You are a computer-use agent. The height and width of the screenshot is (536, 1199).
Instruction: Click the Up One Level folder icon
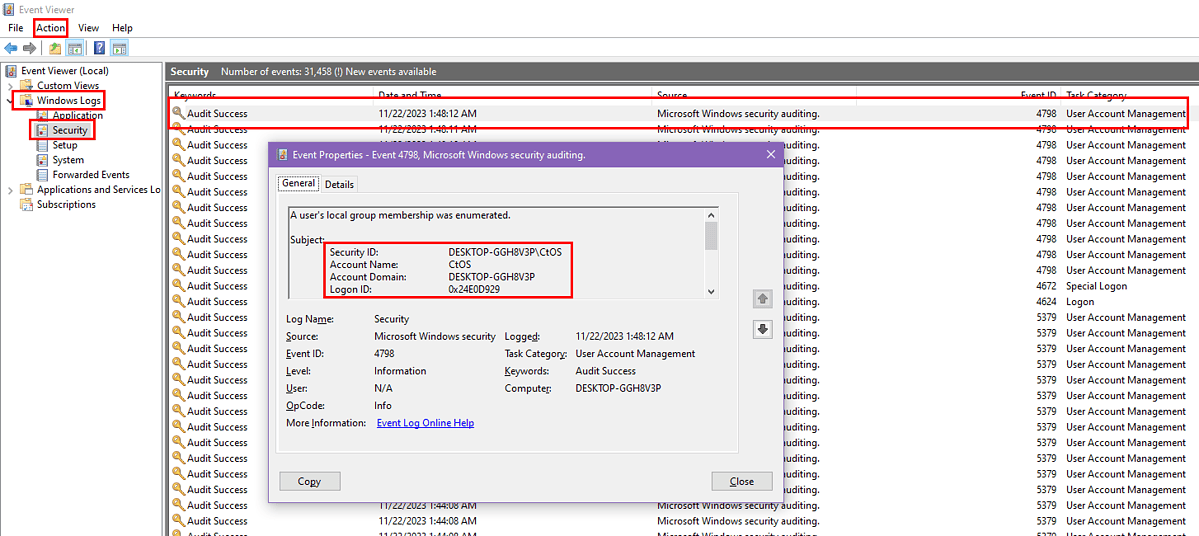click(55, 48)
